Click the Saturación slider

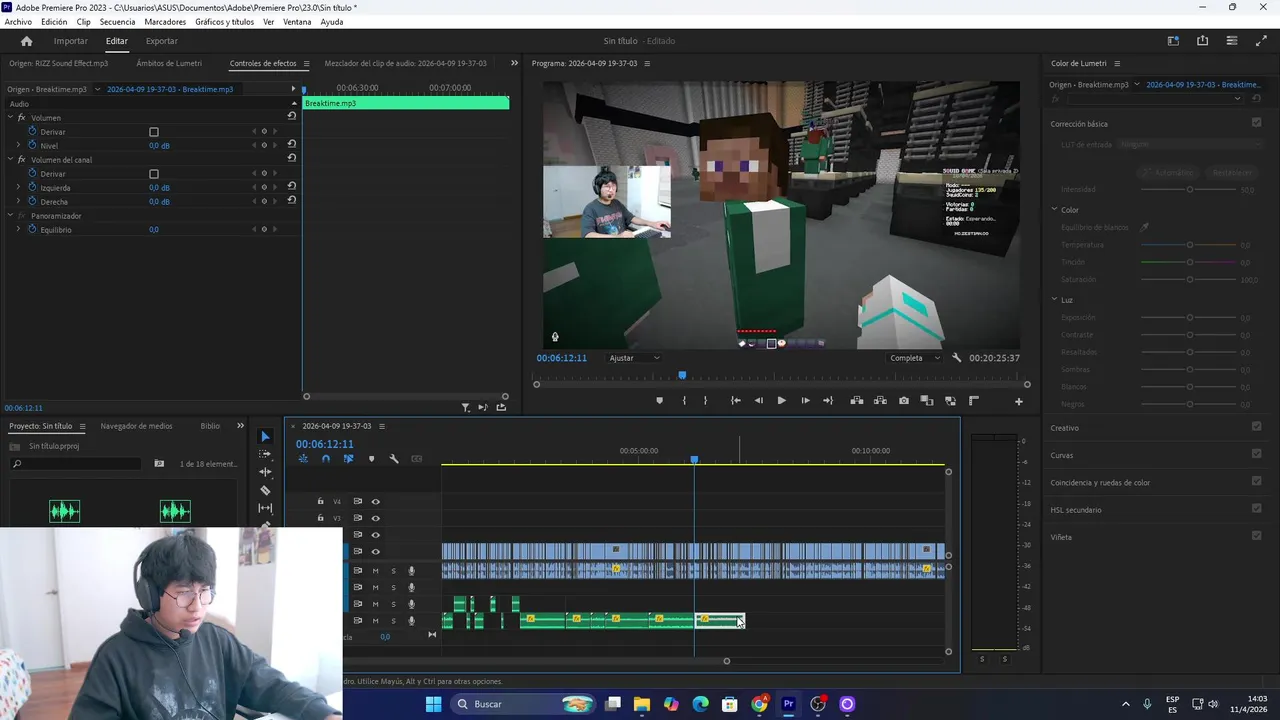click(1189, 280)
